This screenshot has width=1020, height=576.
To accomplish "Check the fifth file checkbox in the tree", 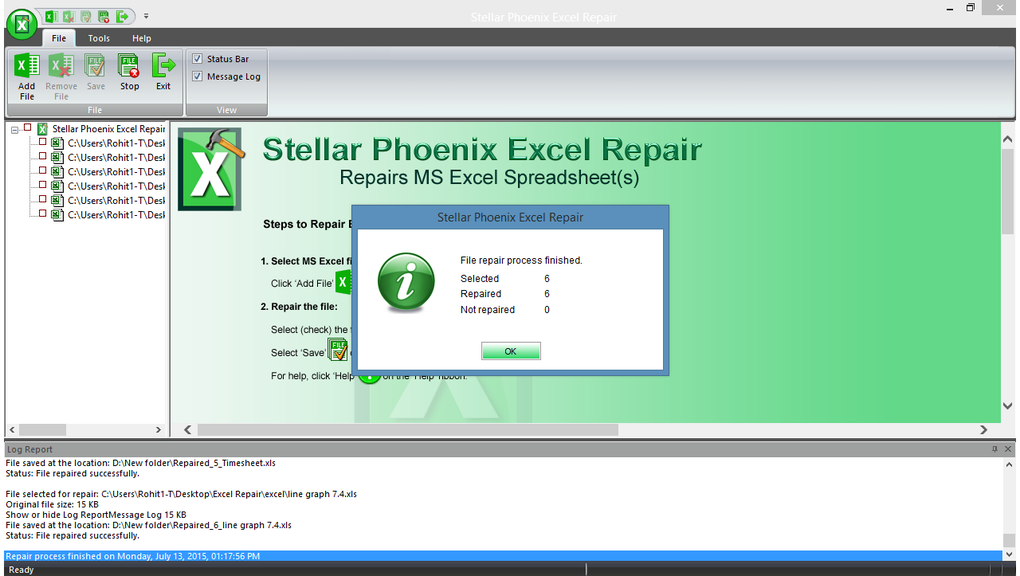I will (42, 199).
